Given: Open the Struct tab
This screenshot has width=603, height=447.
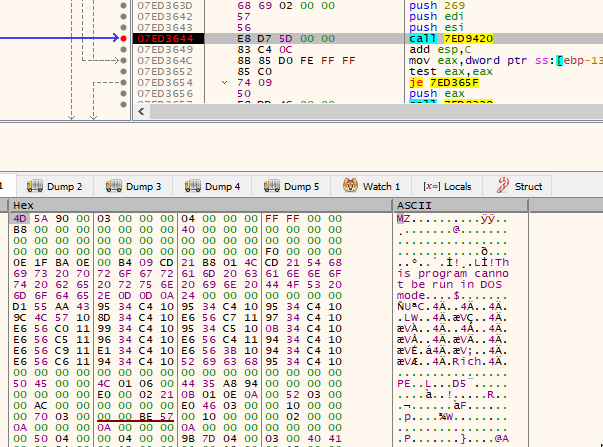Looking at the screenshot, I should coord(518,187).
